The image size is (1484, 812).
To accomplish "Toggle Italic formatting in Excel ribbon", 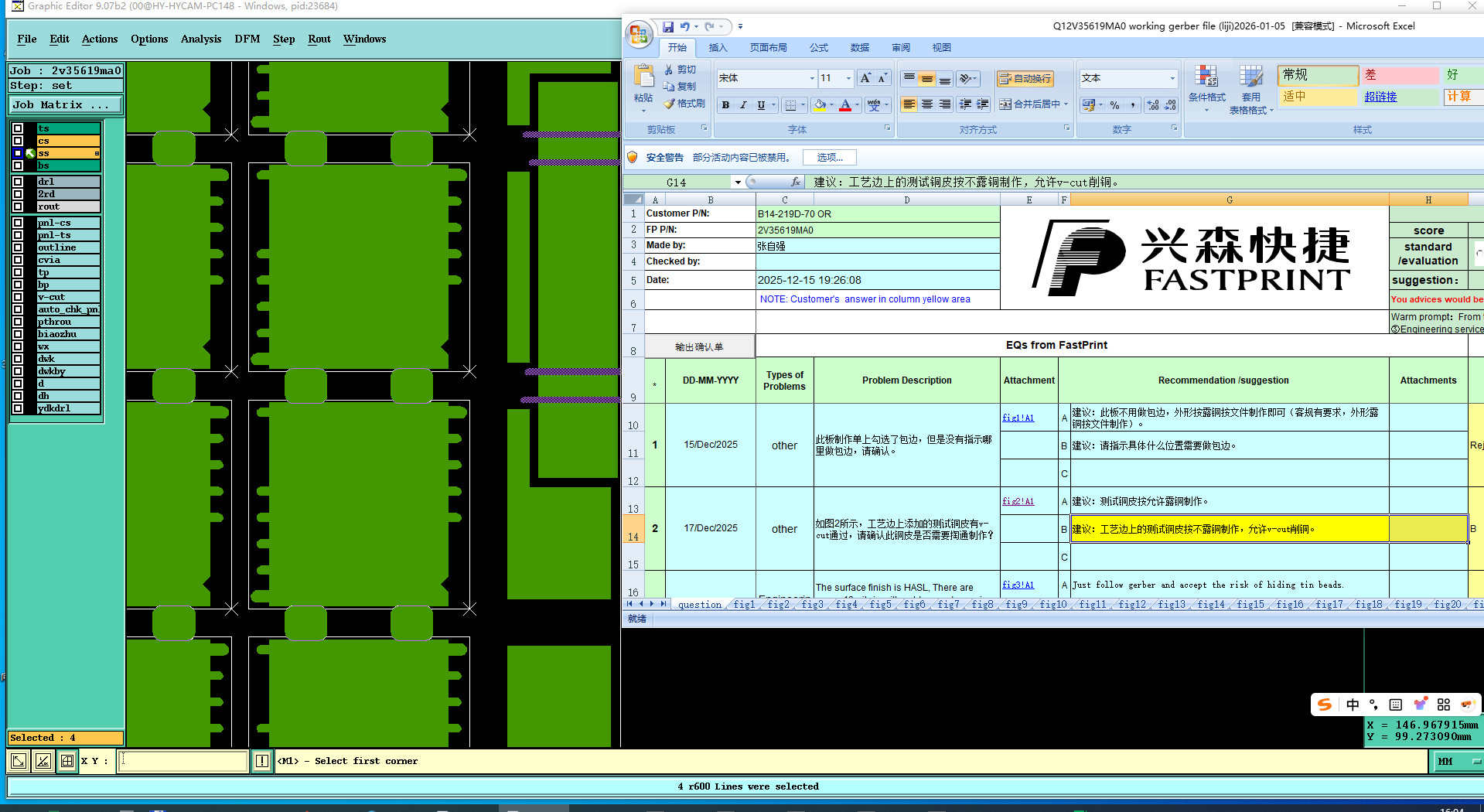I will pos(743,105).
